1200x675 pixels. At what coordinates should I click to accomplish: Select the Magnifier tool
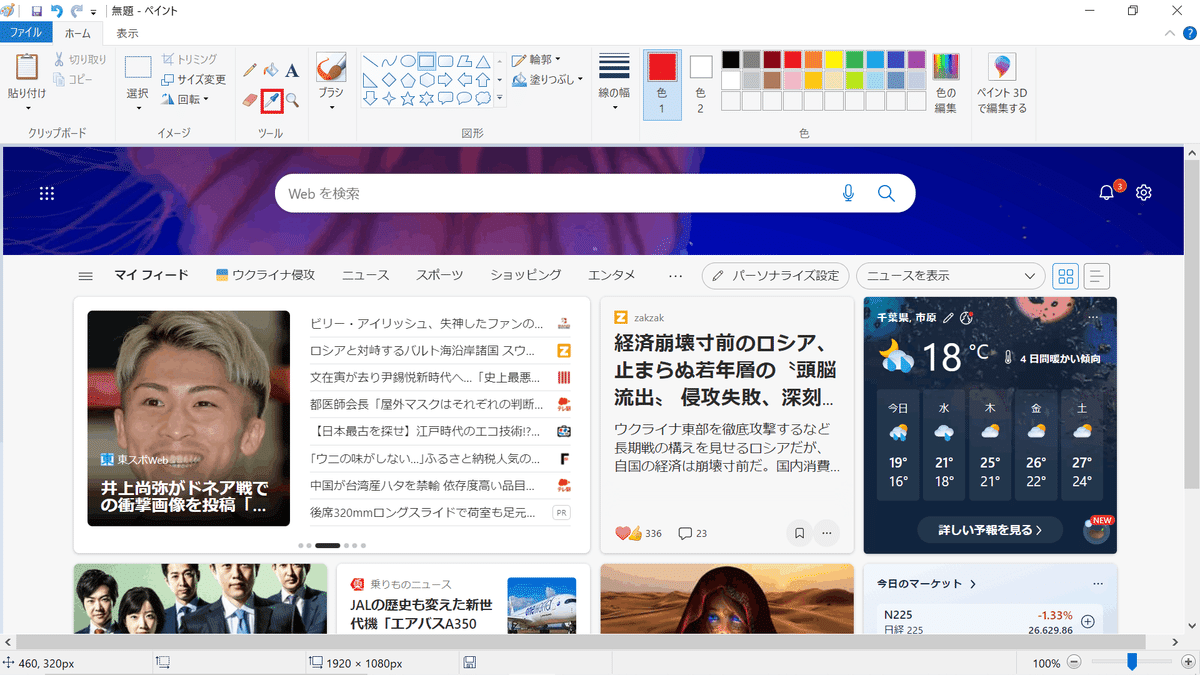coord(292,100)
